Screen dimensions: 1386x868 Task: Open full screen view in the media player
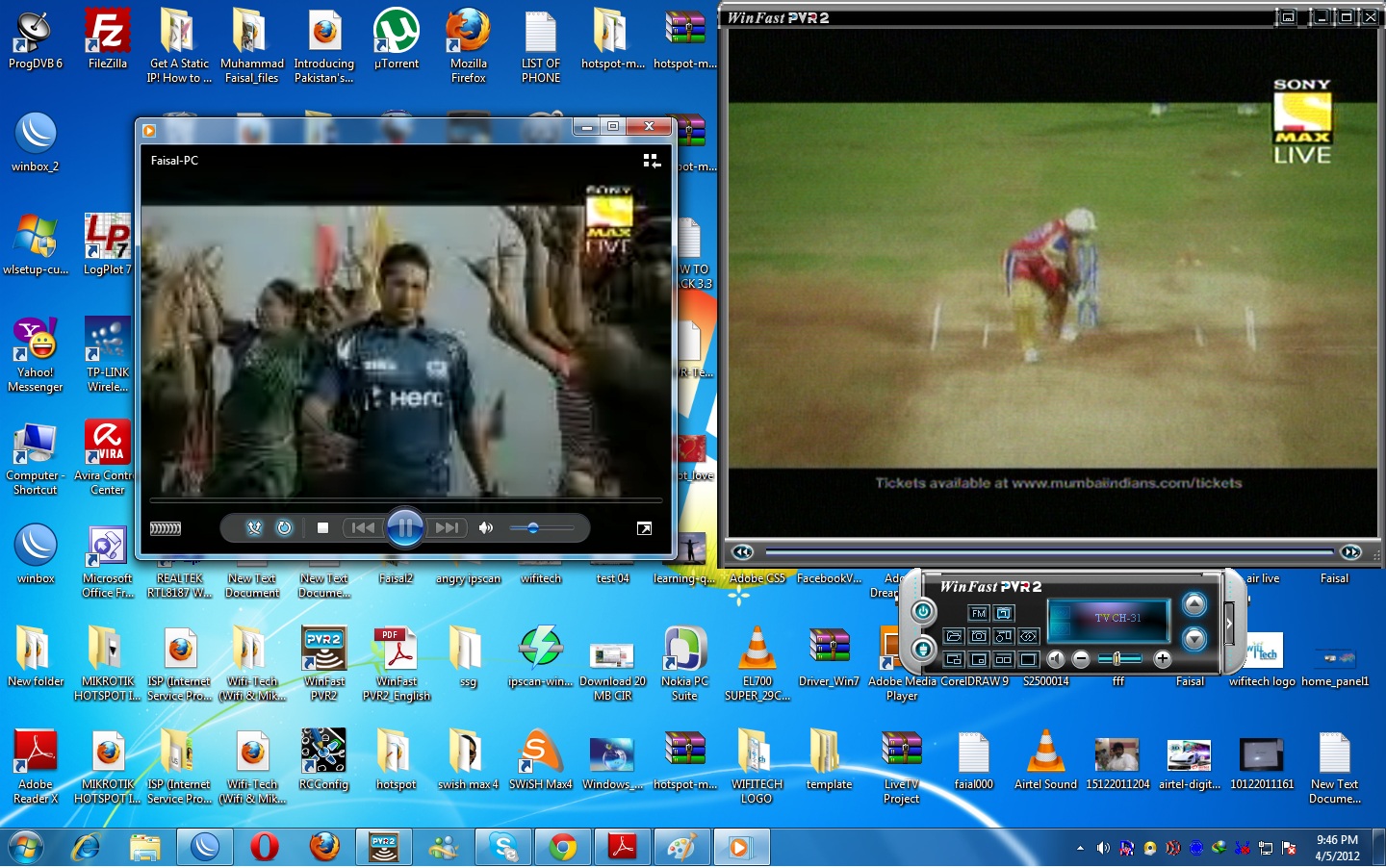[x=645, y=529]
